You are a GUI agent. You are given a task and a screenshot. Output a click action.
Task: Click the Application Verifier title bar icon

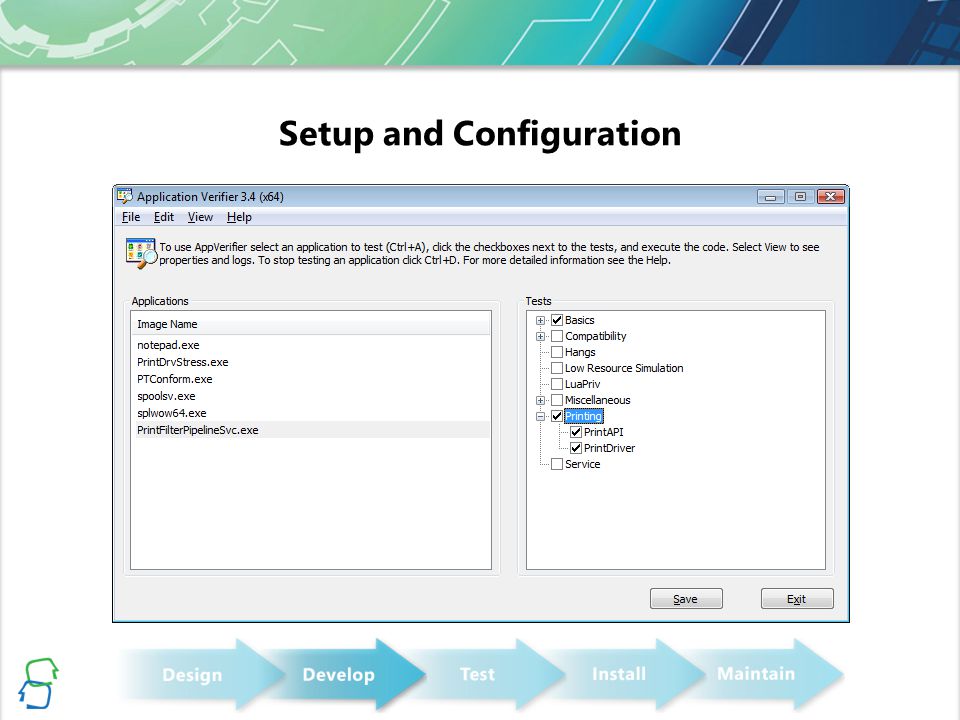[x=125, y=196]
